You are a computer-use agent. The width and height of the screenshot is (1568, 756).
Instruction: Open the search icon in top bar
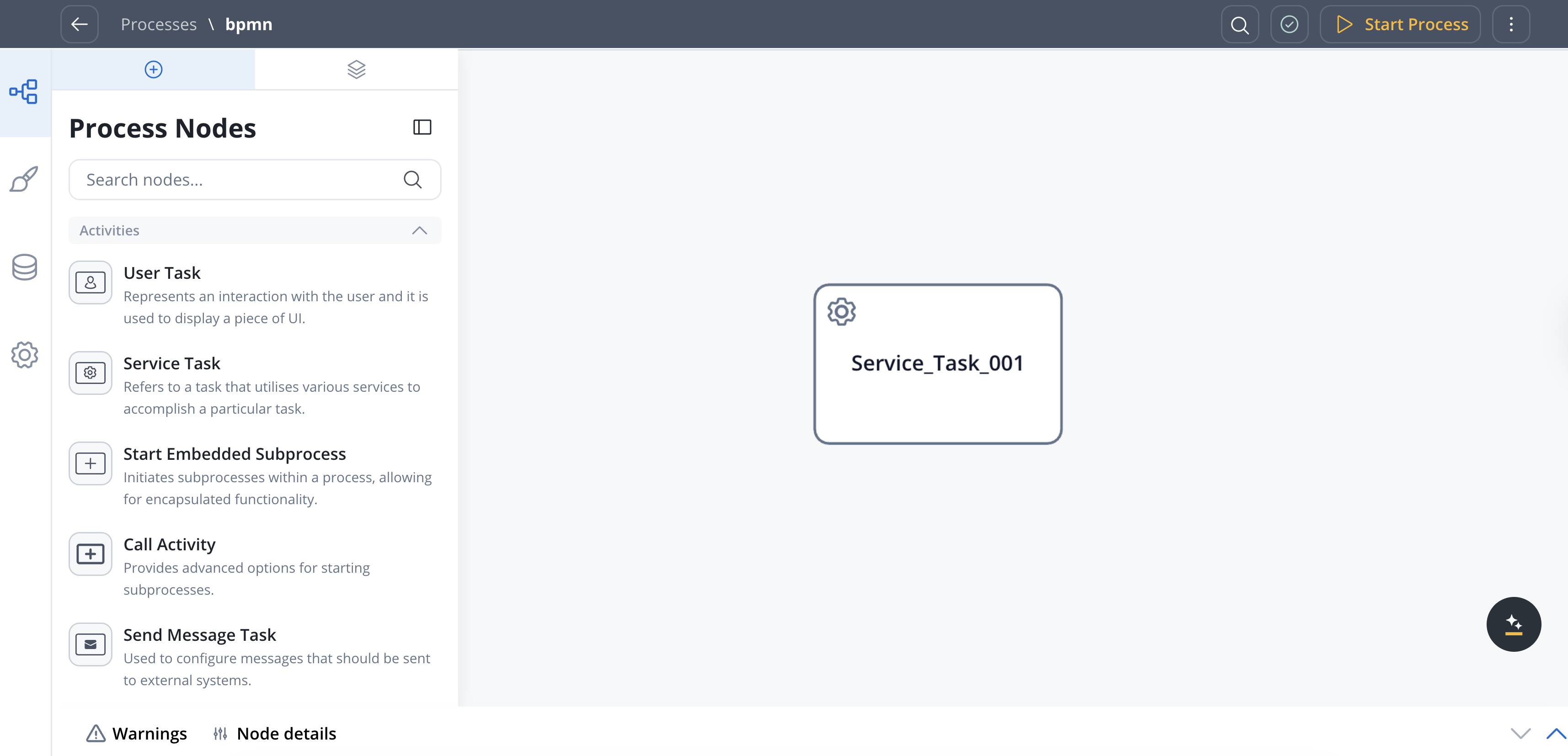[1239, 24]
